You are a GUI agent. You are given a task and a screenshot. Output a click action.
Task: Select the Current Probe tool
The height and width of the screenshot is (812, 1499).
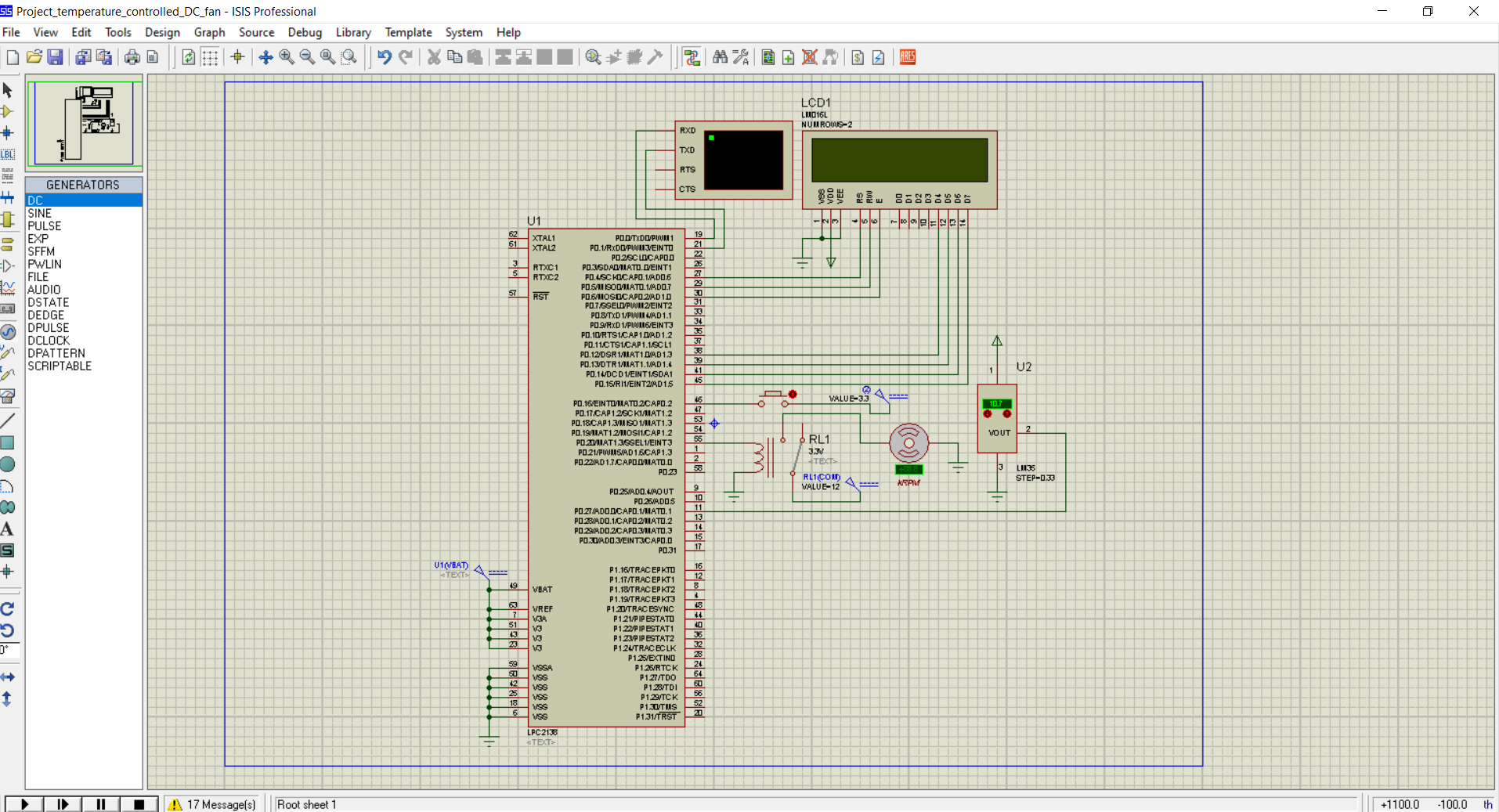8,374
